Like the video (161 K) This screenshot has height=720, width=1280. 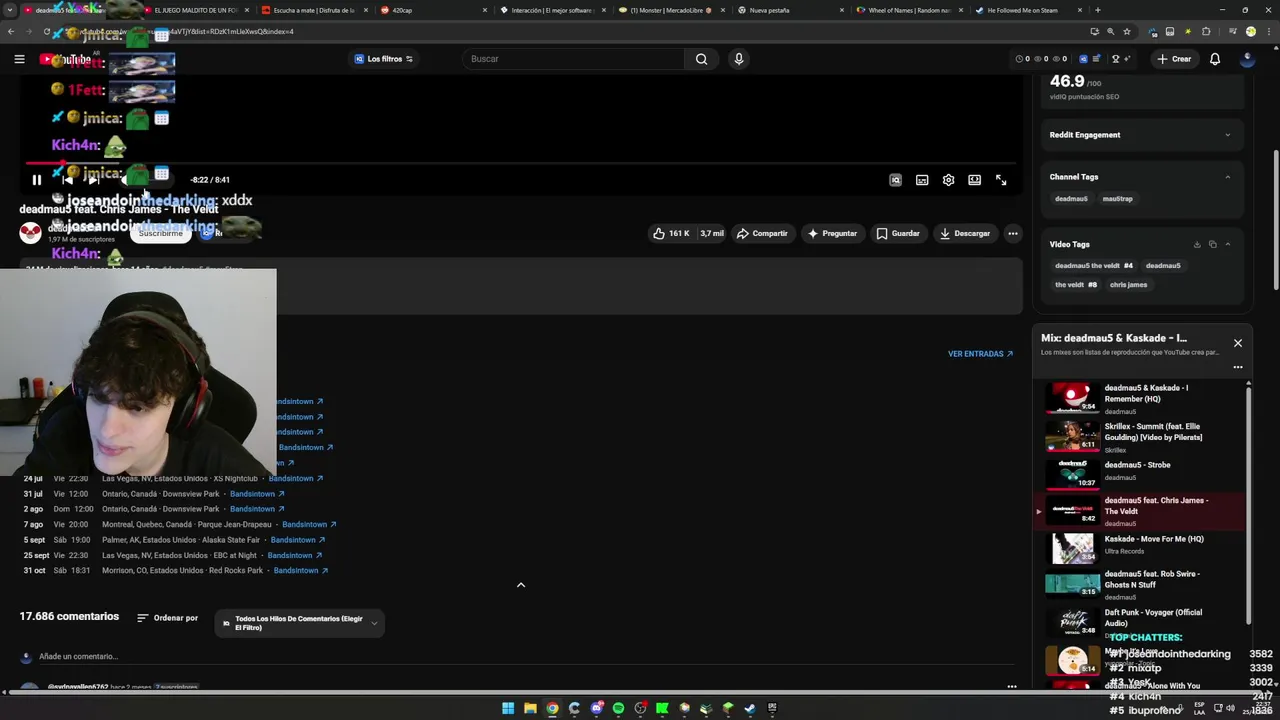pos(670,233)
